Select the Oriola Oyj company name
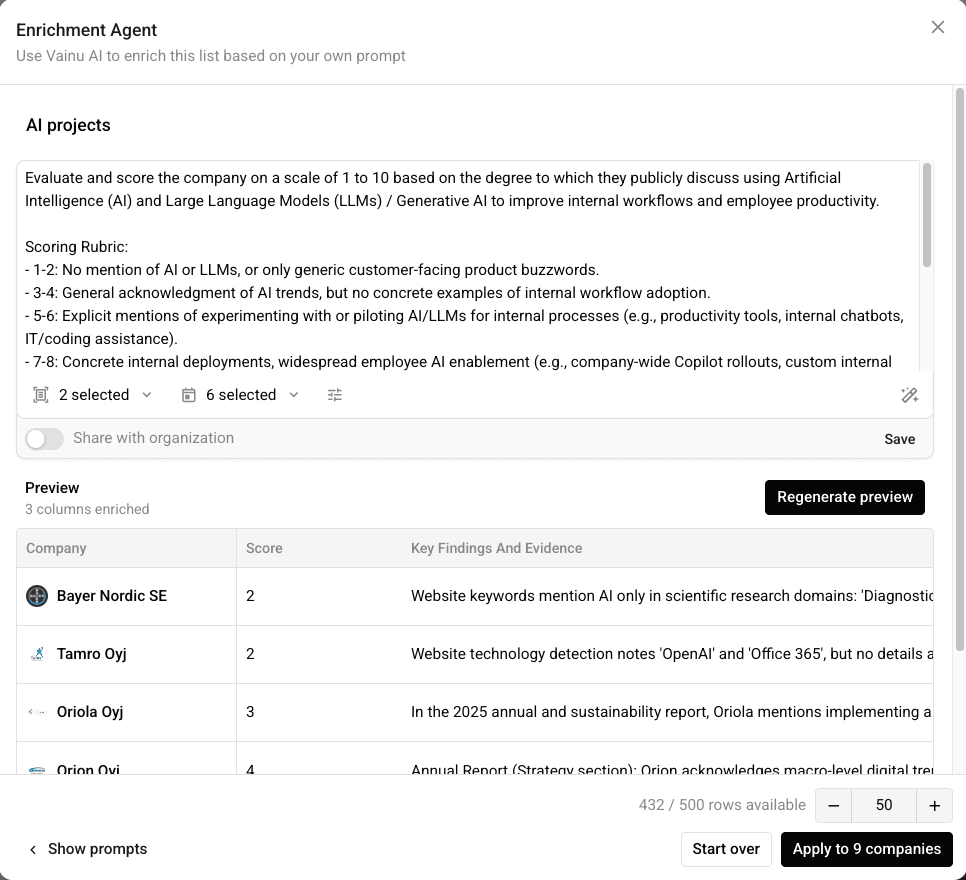Viewport: 966px width, 880px height. tap(90, 712)
